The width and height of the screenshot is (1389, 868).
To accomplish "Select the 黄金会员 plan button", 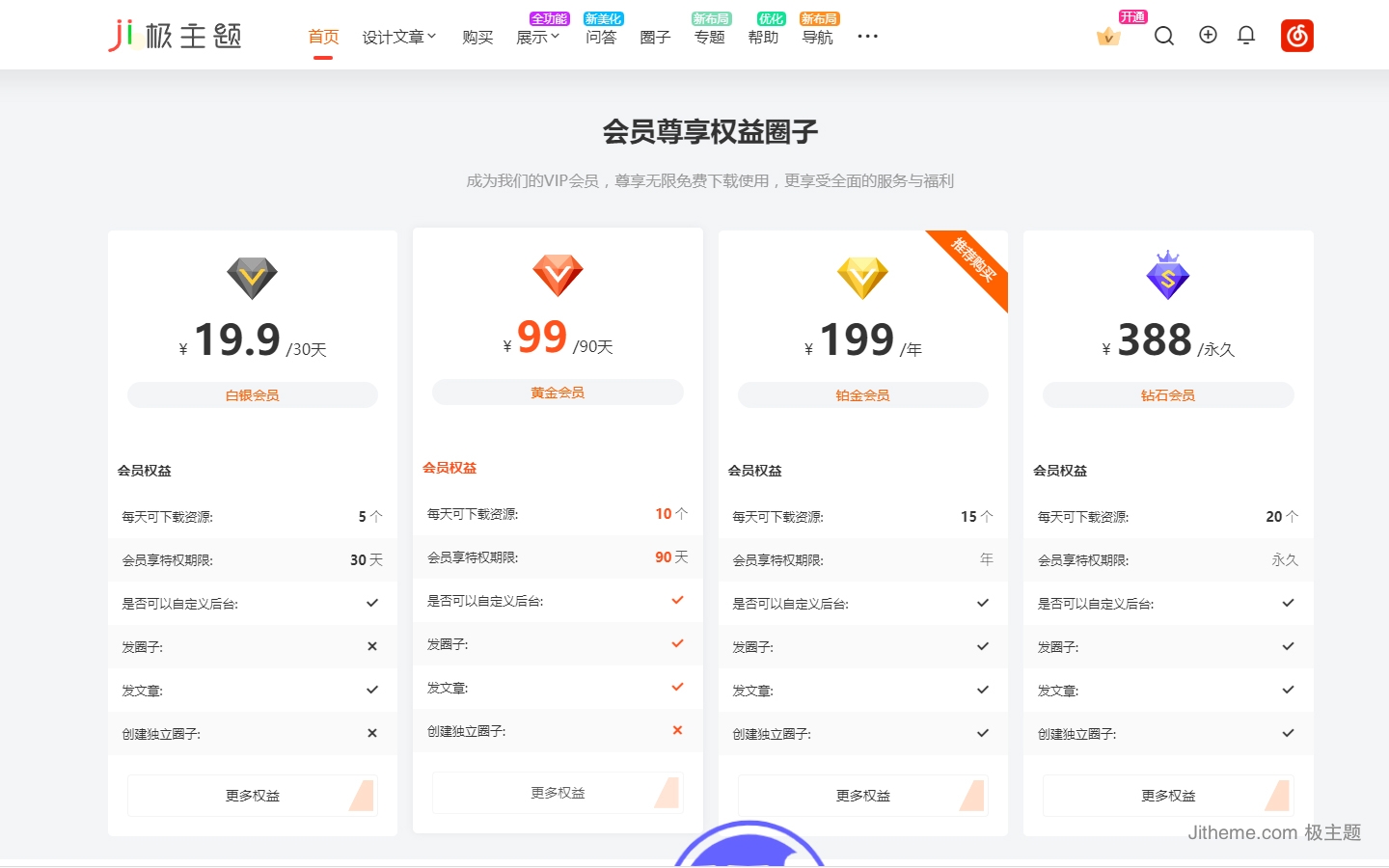I will 558,393.
